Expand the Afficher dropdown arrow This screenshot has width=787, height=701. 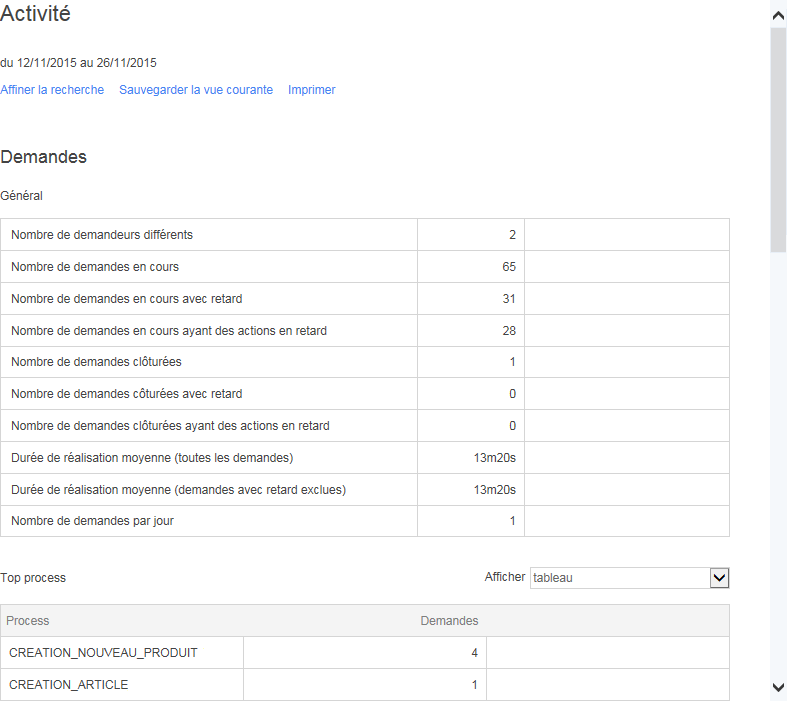tap(719, 578)
